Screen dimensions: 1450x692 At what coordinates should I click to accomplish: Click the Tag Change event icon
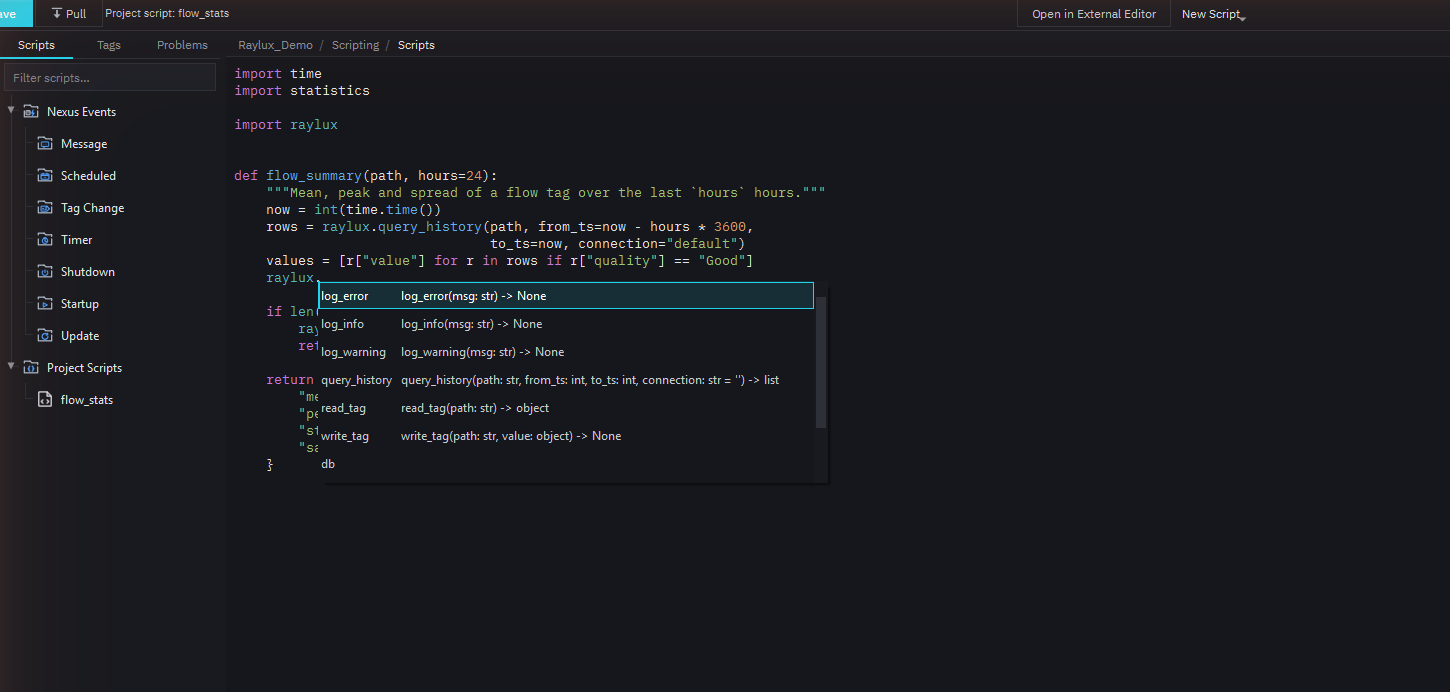click(x=44, y=208)
